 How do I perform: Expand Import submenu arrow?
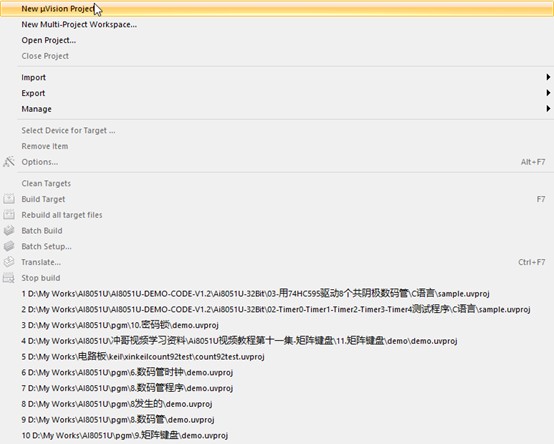(x=548, y=77)
